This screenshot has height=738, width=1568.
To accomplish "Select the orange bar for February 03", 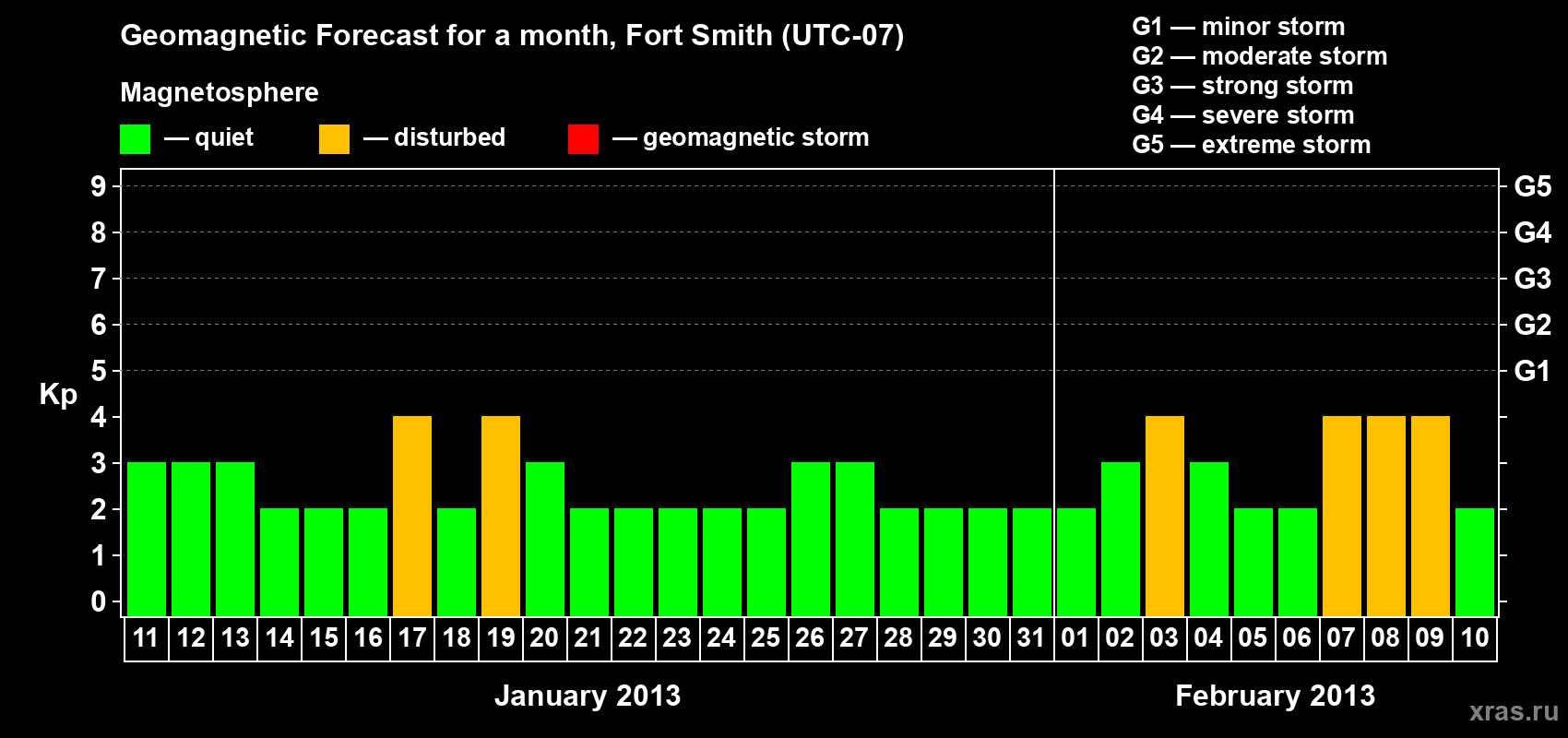I will click(x=1165, y=517).
